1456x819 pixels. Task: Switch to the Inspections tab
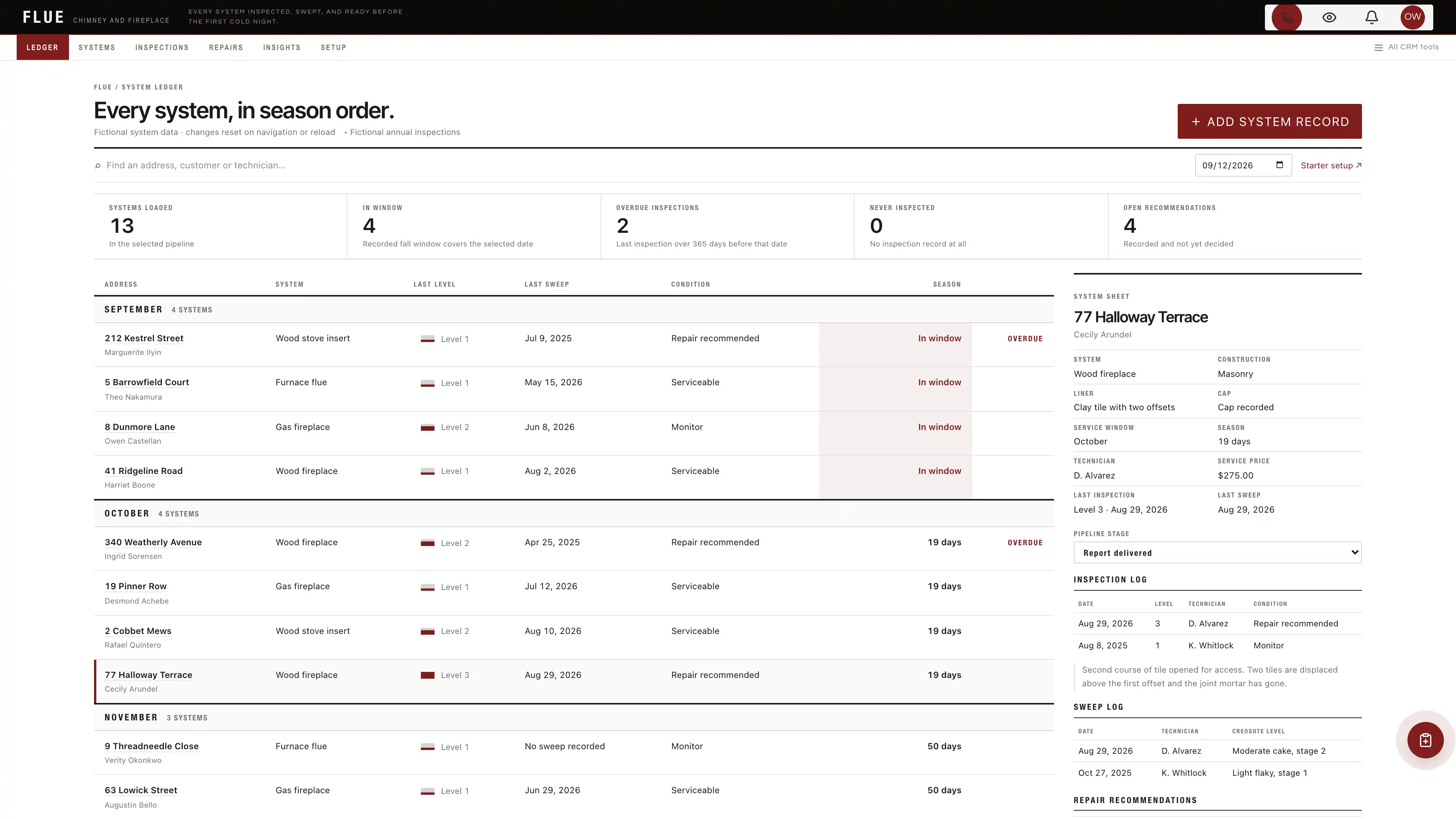pos(162,47)
